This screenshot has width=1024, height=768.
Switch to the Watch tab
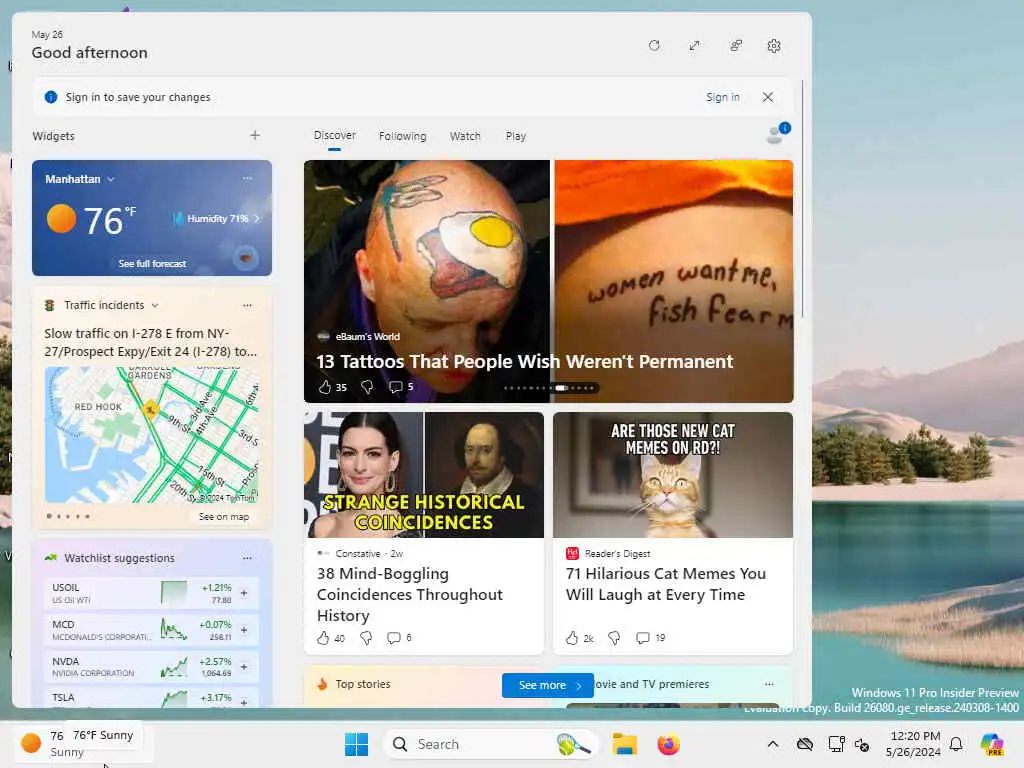click(x=465, y=136)
